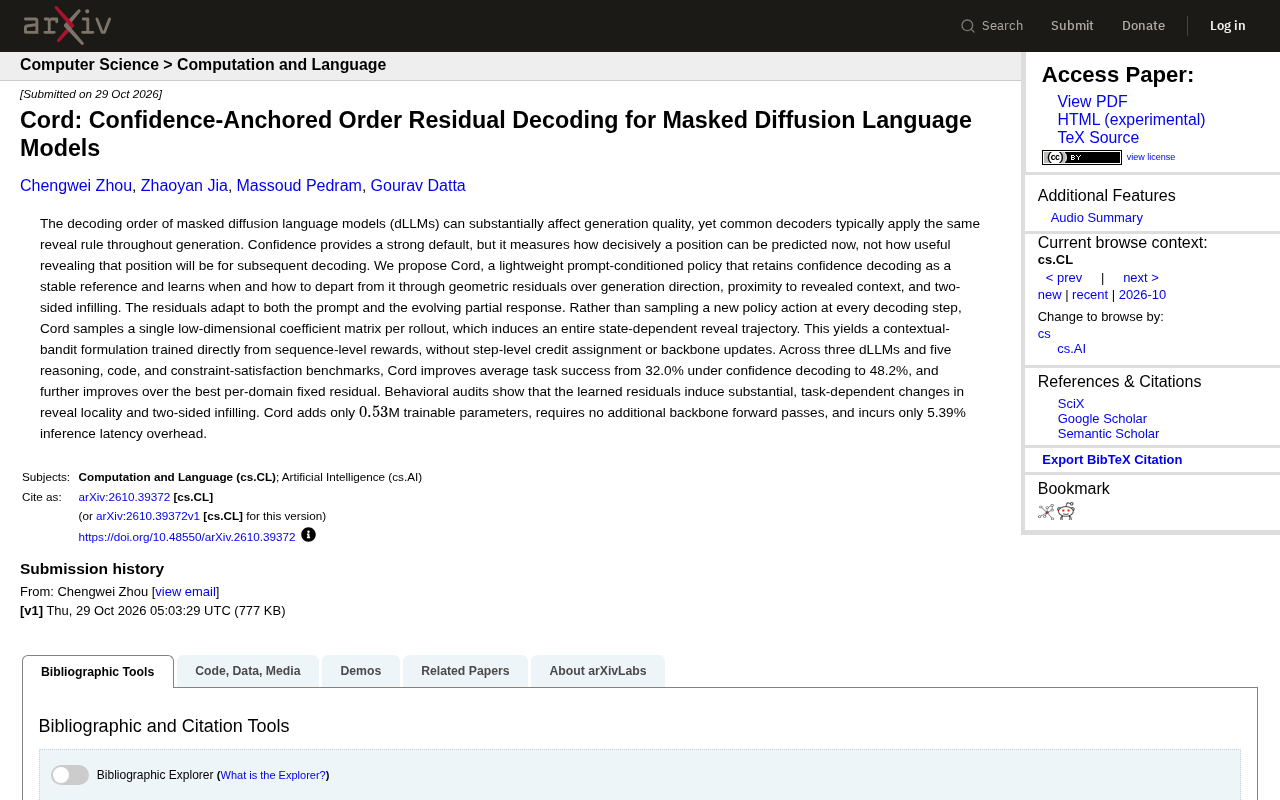Open View PDF link
Viewport: 1280px width, 800px height.
click(1092, 102)
